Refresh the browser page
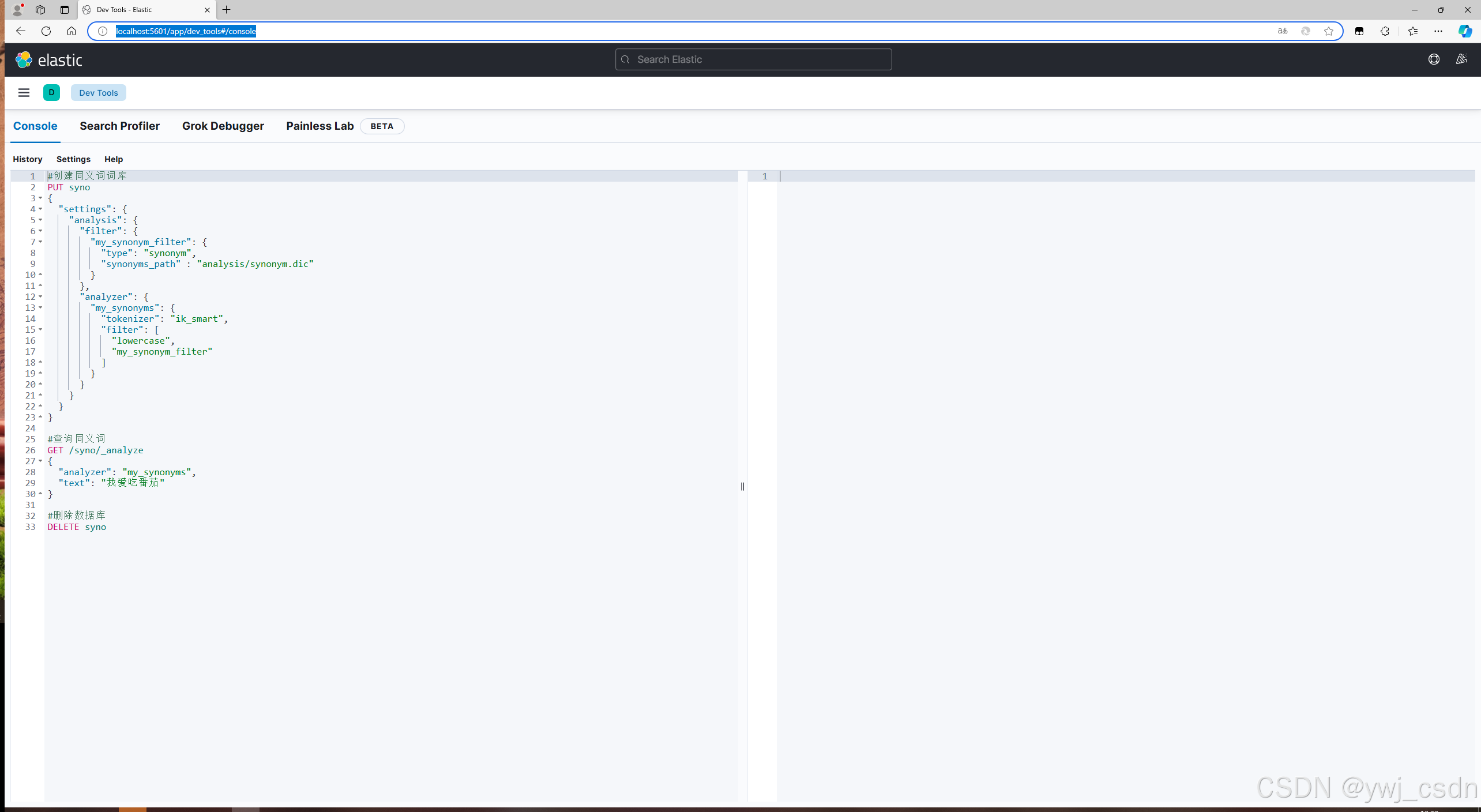The image size is (1481, 812). point(46,31)
